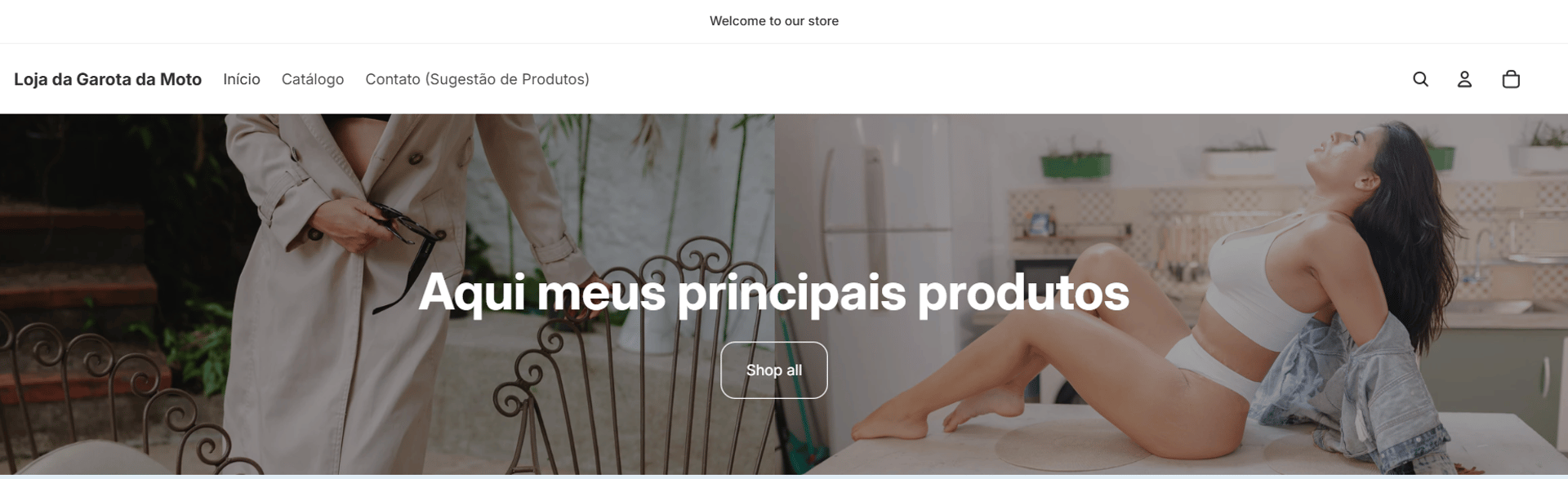Click the woman sitting on table image
Image resolution: width=1568 pixels, height=479 pixels.
coord(1171,294)
